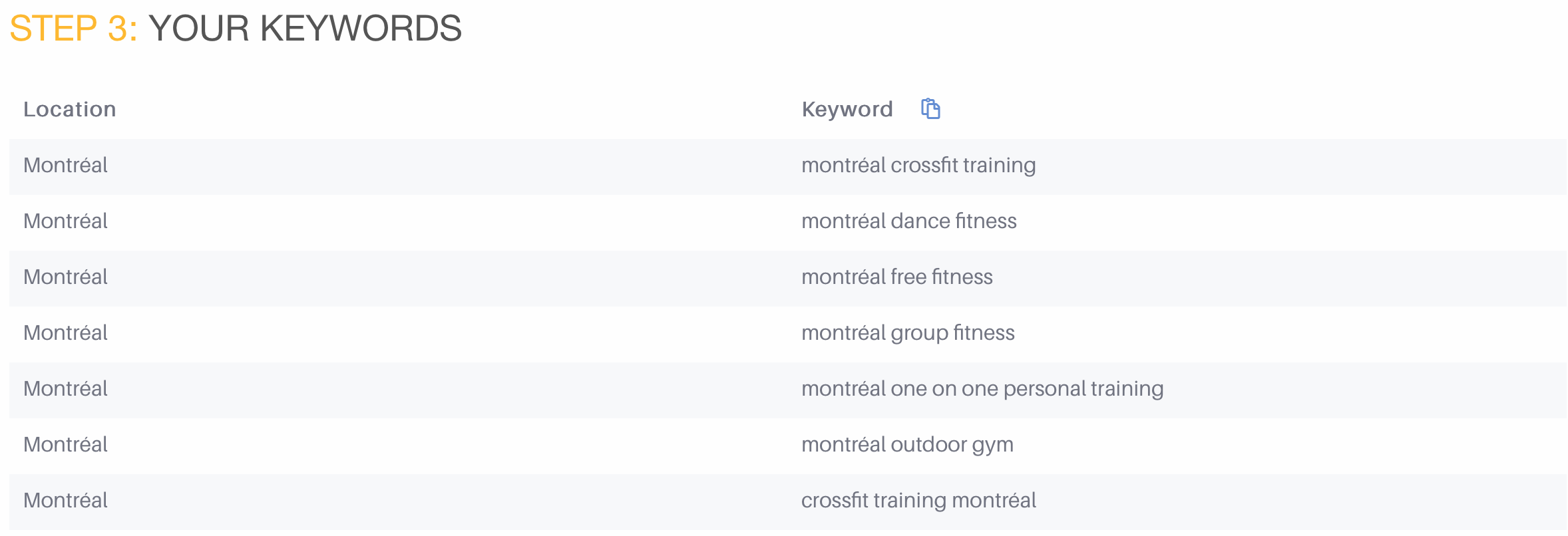The image size is (1568, 536).
Task: Click Montréal location in crossfit training row
Action: (65, 165)
